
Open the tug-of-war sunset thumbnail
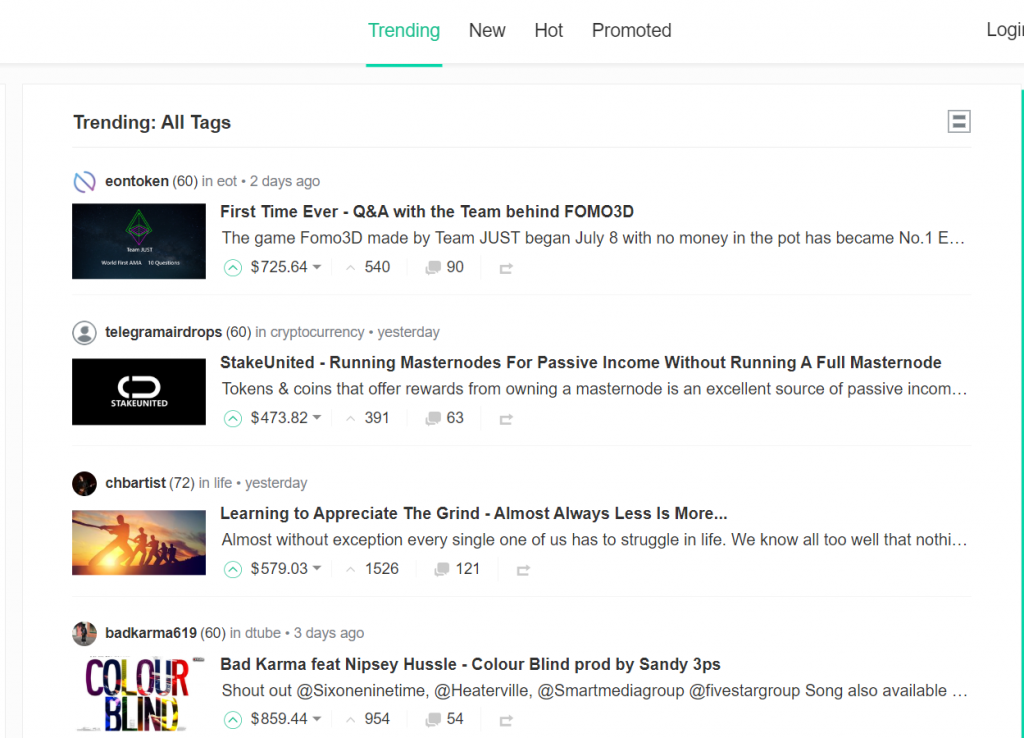click(x=138, y=542)
